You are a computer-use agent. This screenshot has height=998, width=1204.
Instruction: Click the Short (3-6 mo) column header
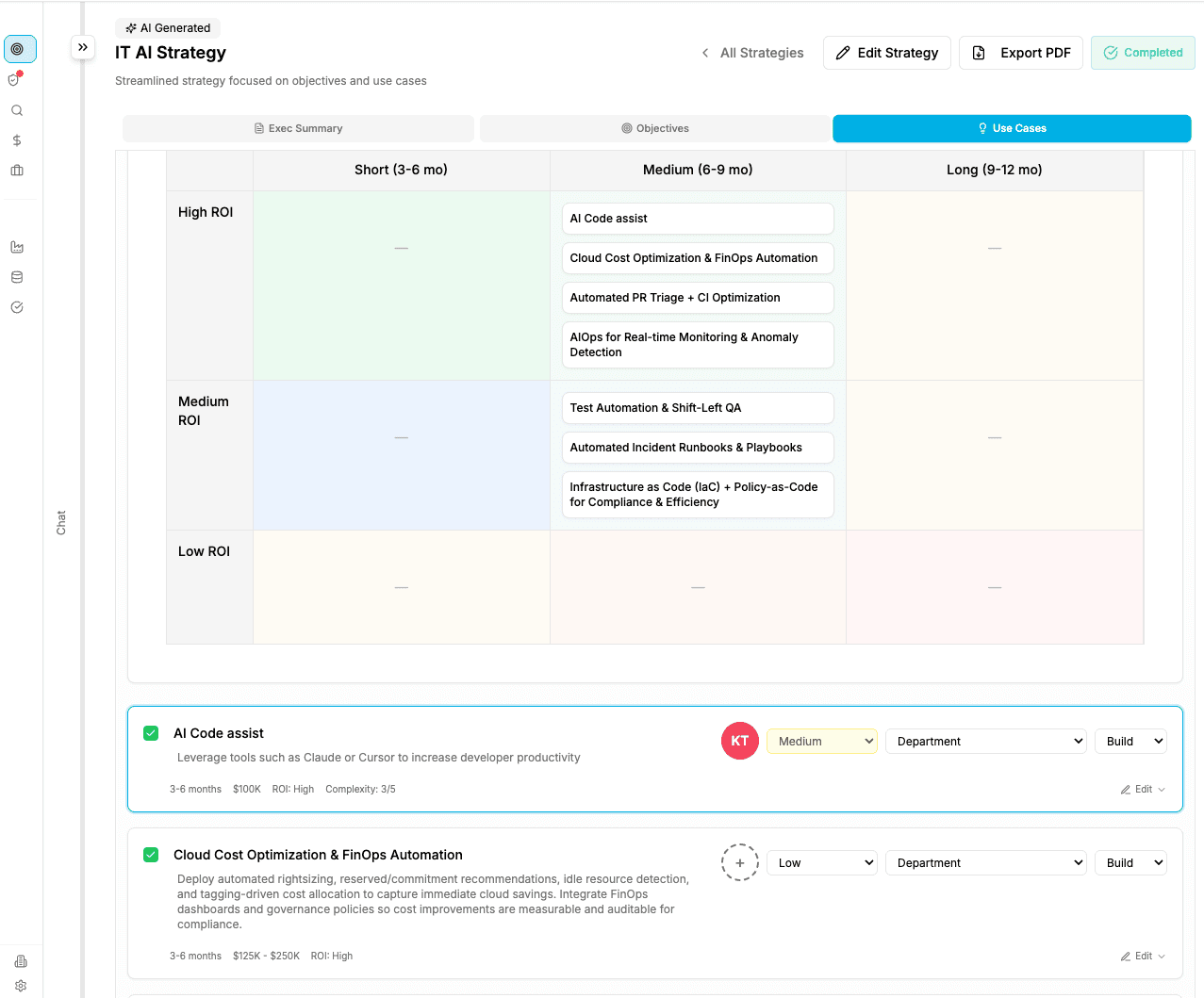[402, 170]
